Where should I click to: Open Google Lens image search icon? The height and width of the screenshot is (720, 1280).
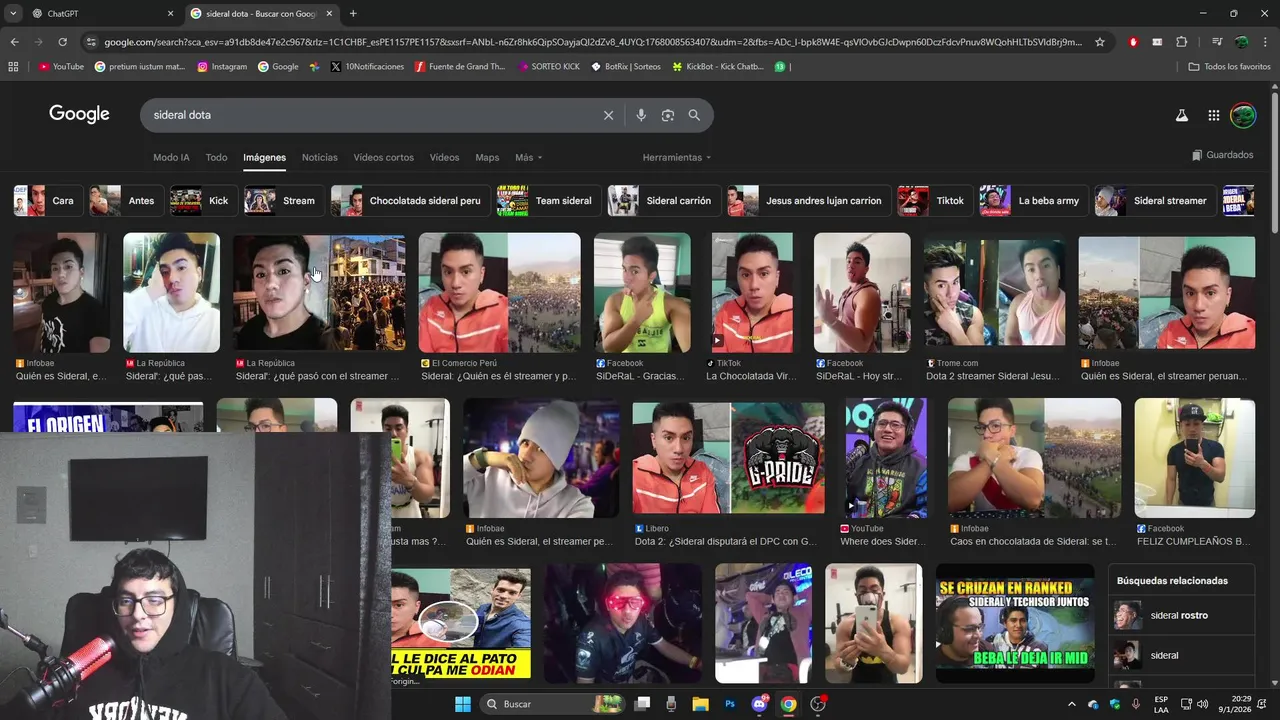pyautogui.click(x=668, y=115)
